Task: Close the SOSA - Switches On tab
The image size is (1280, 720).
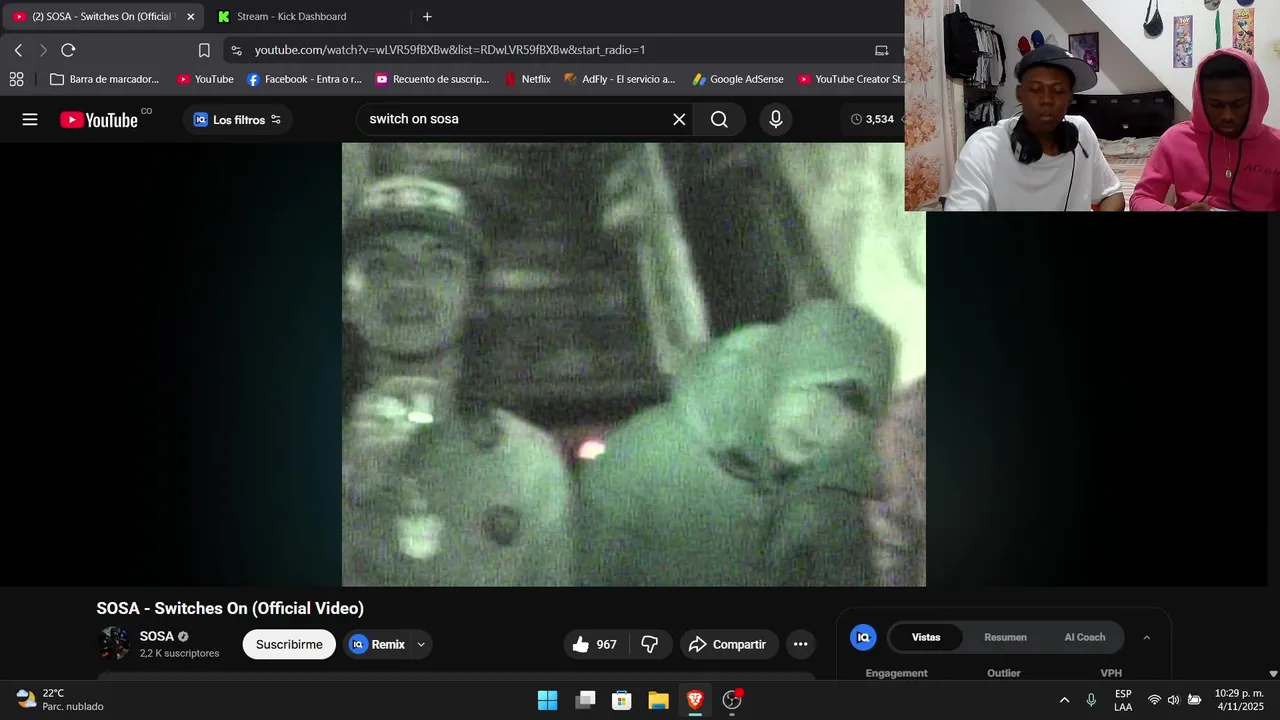Action: pos(190,16)
